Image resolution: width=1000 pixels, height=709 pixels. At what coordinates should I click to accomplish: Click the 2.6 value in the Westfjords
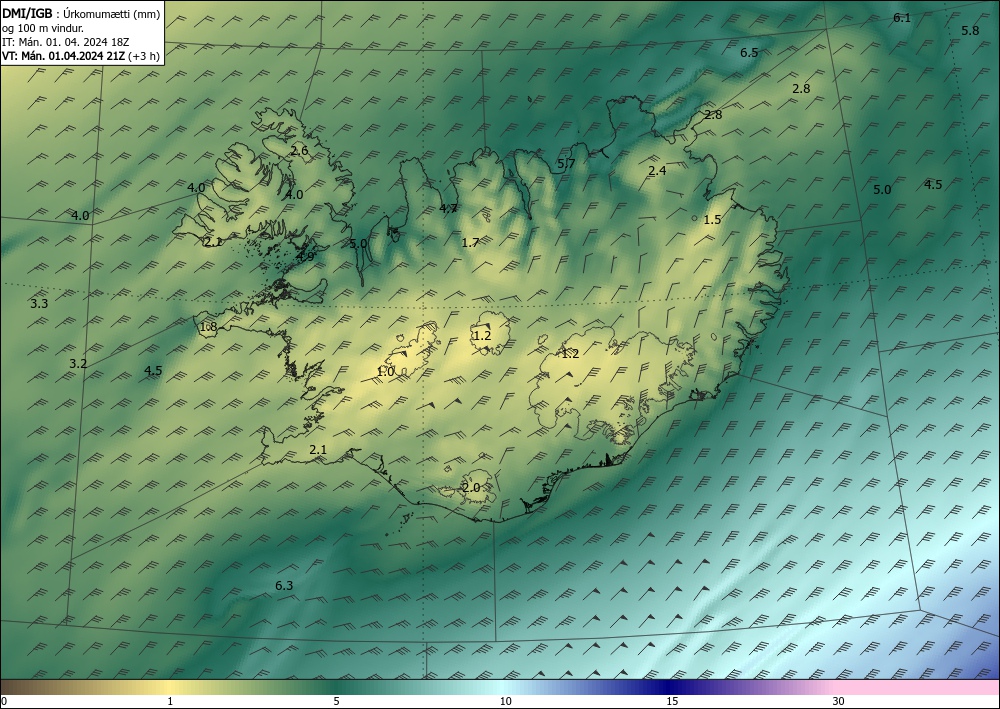(x=299, y=150)
